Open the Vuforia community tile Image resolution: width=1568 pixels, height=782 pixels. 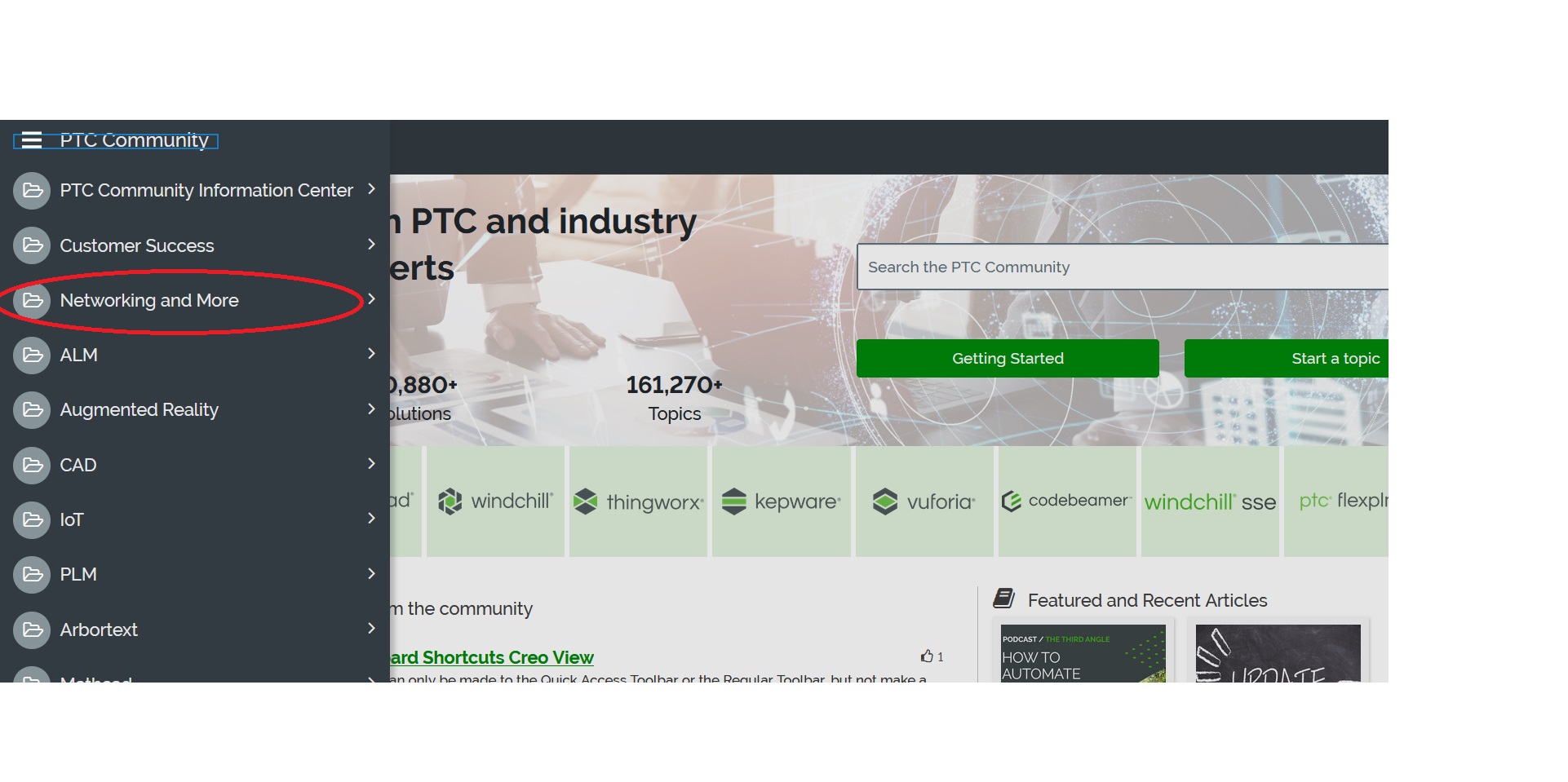pos(924,501)
